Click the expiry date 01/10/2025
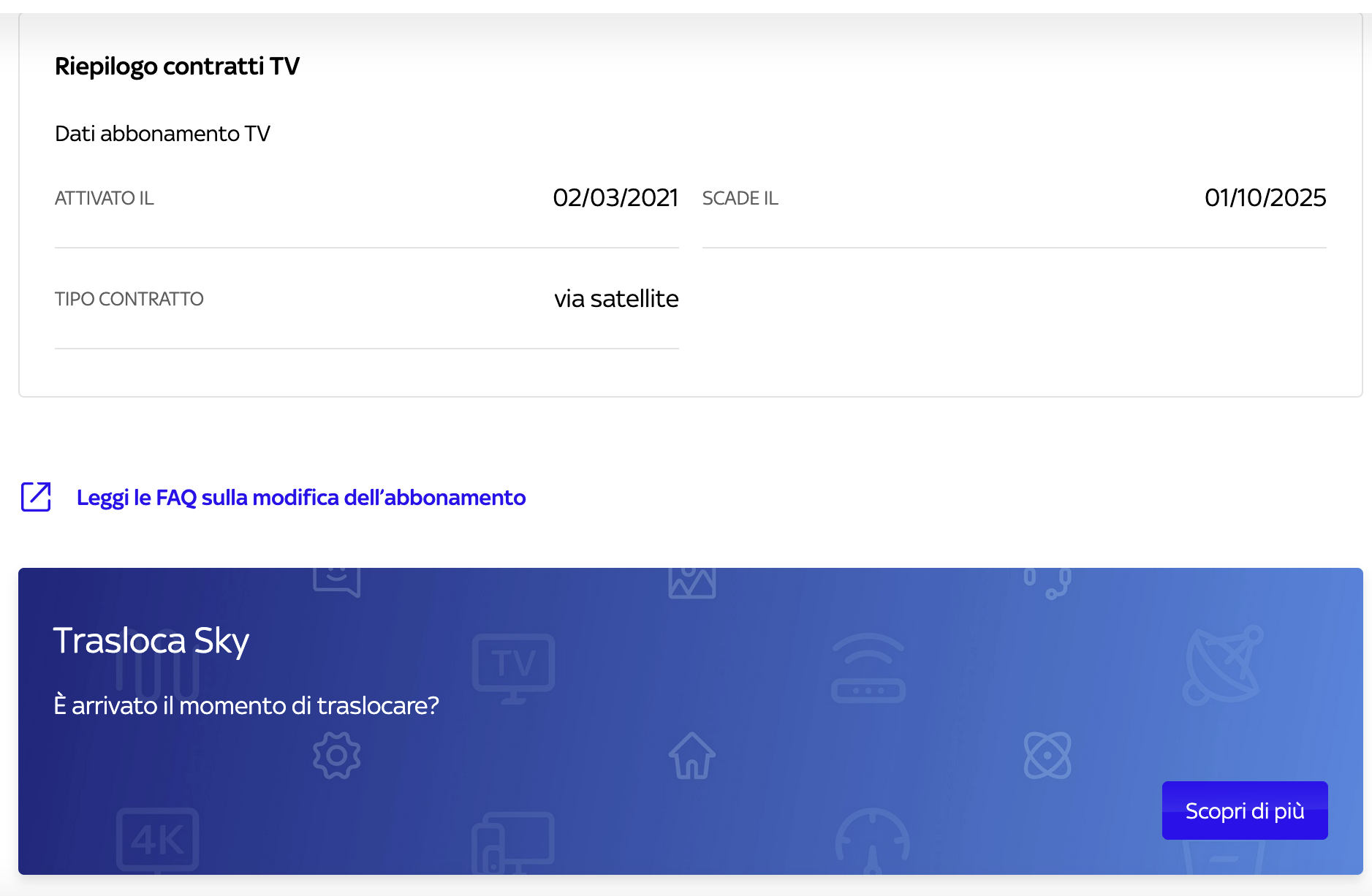 tap(1265, 197)
